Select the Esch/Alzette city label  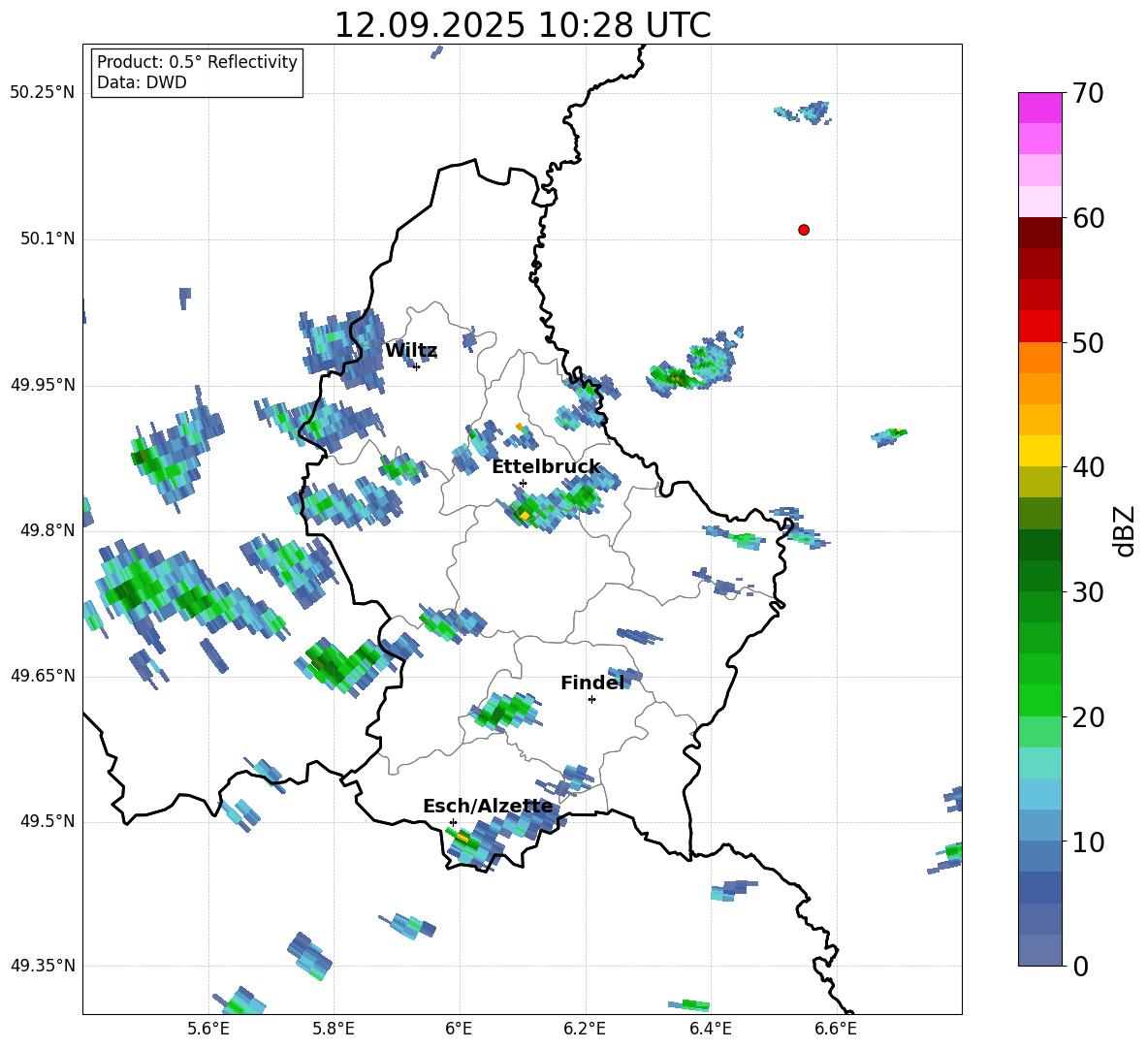point(488,806)
